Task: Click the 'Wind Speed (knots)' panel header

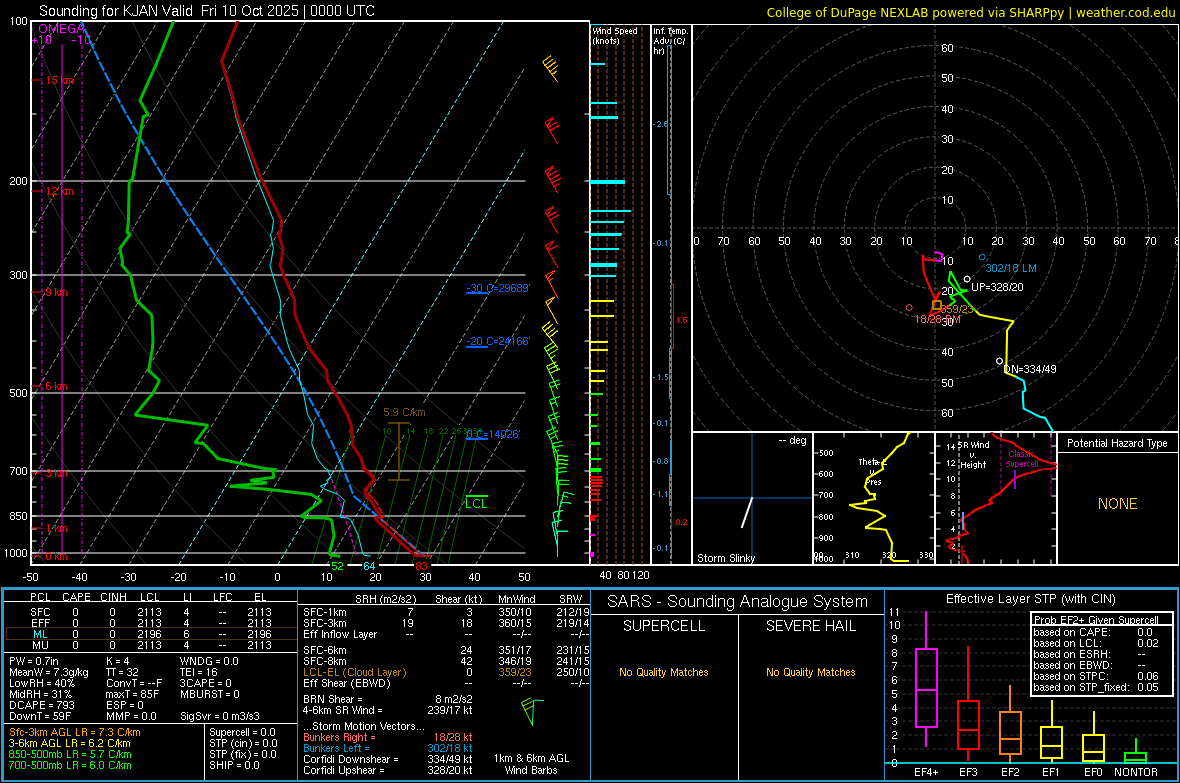Action: [x=615, y=35]
